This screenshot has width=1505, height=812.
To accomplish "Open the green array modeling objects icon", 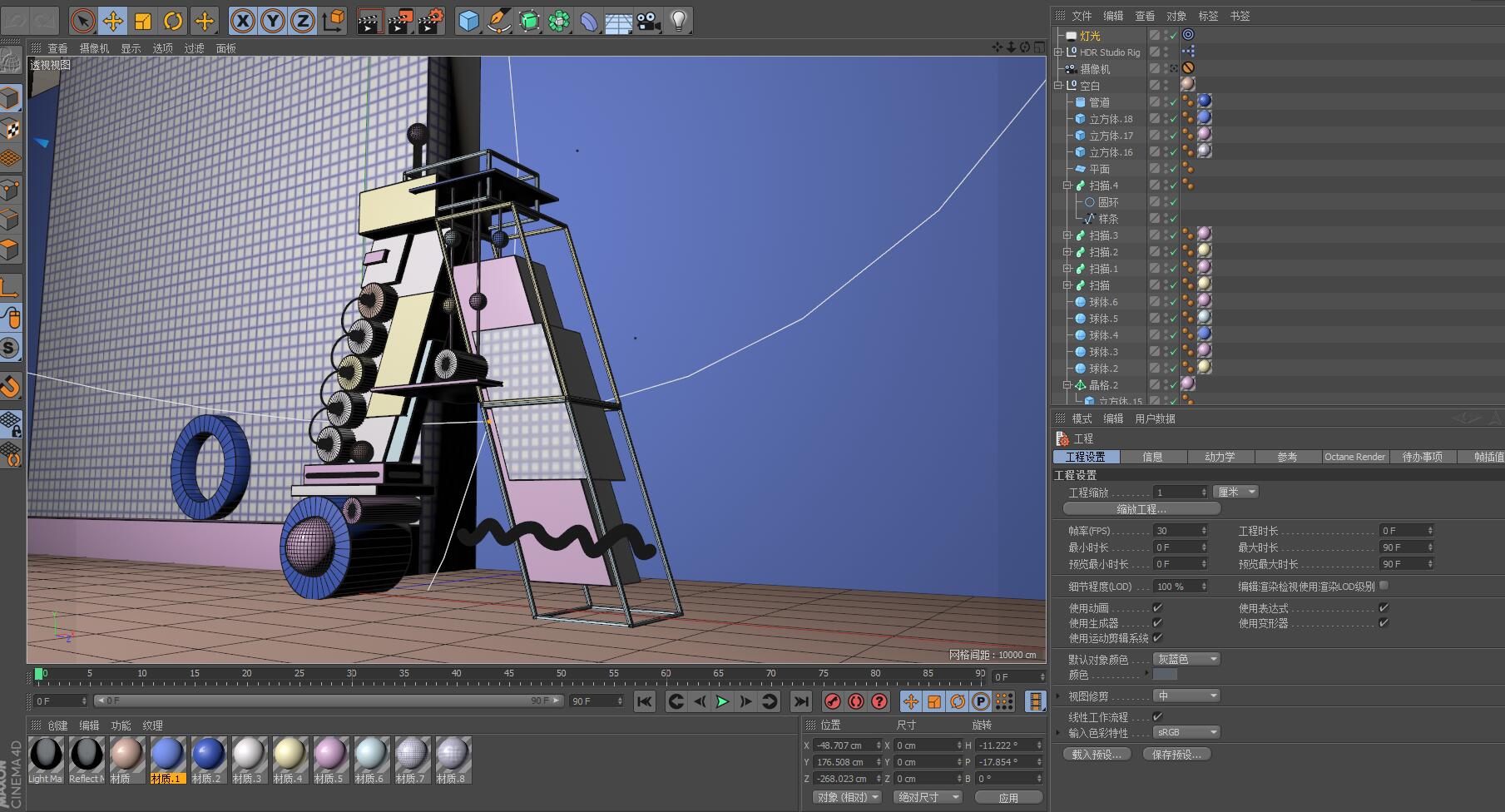I will [x=559, y=21].
